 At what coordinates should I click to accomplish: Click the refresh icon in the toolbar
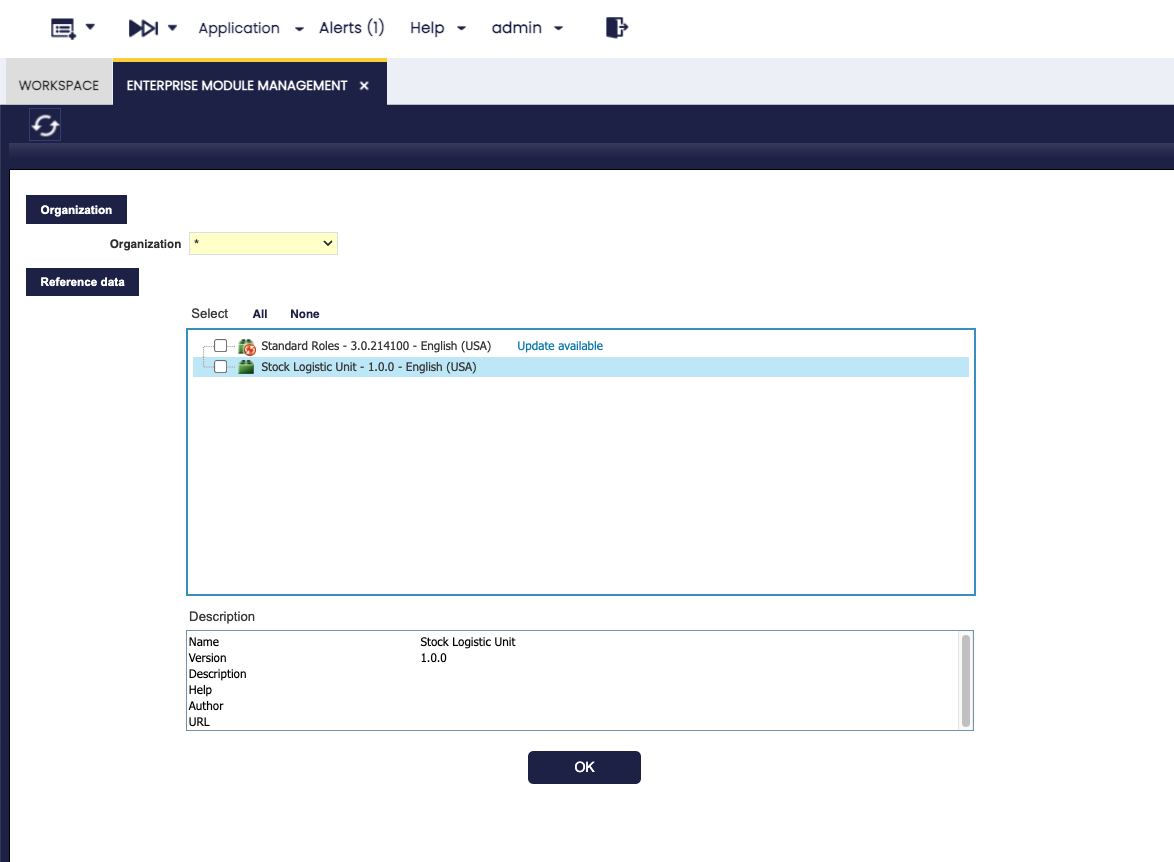(45, 125)
